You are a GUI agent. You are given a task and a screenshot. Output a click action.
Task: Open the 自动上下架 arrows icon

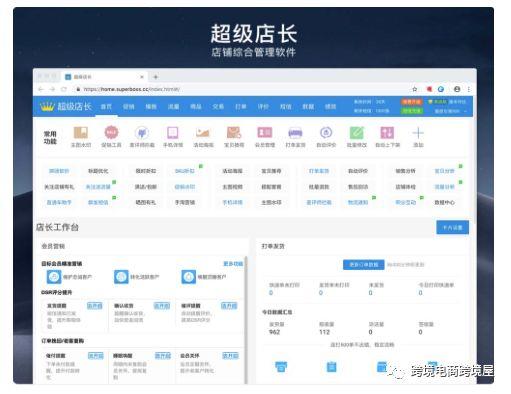coord(387,133)
